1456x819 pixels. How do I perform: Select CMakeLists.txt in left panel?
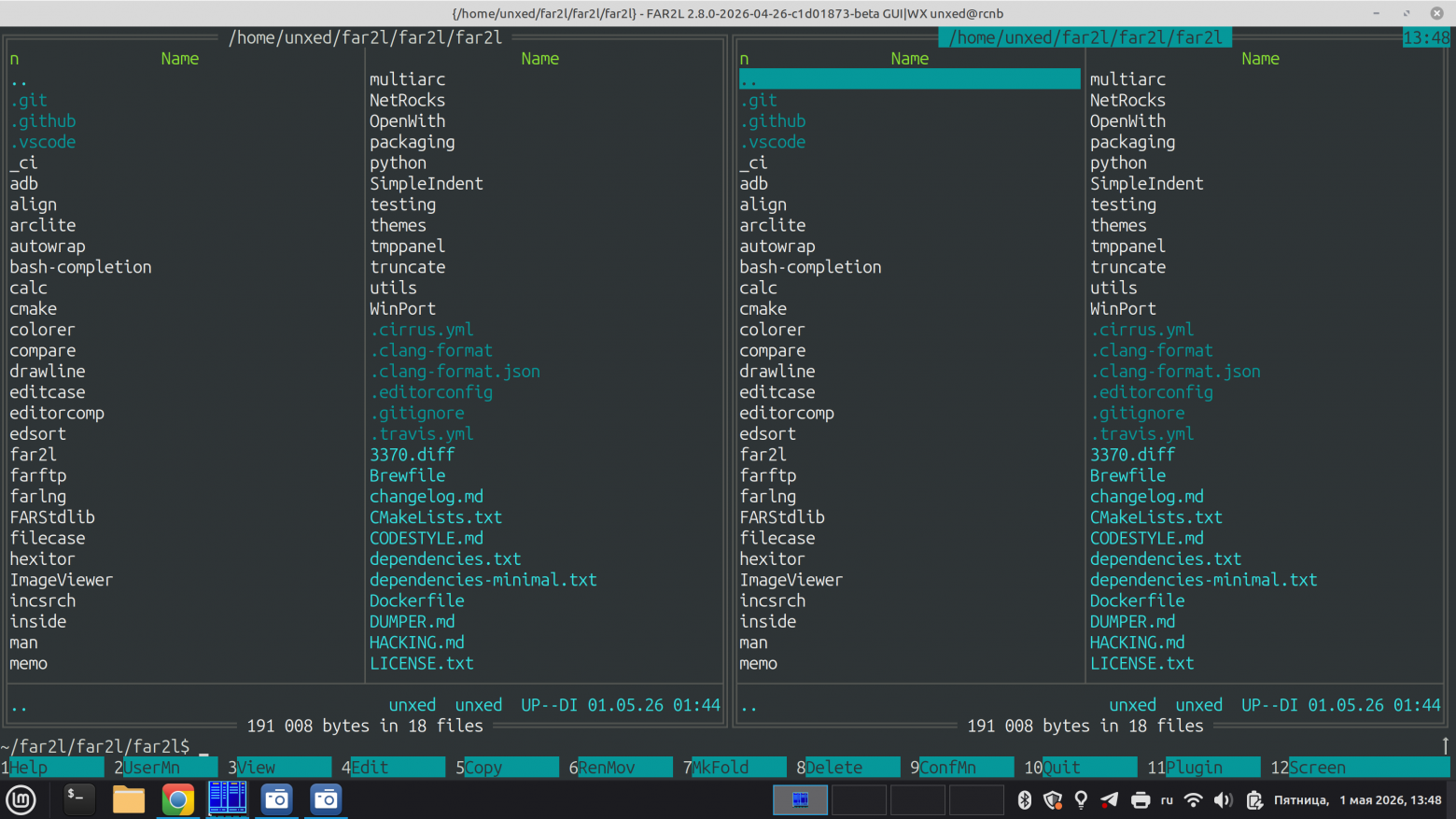click(436, 517)
